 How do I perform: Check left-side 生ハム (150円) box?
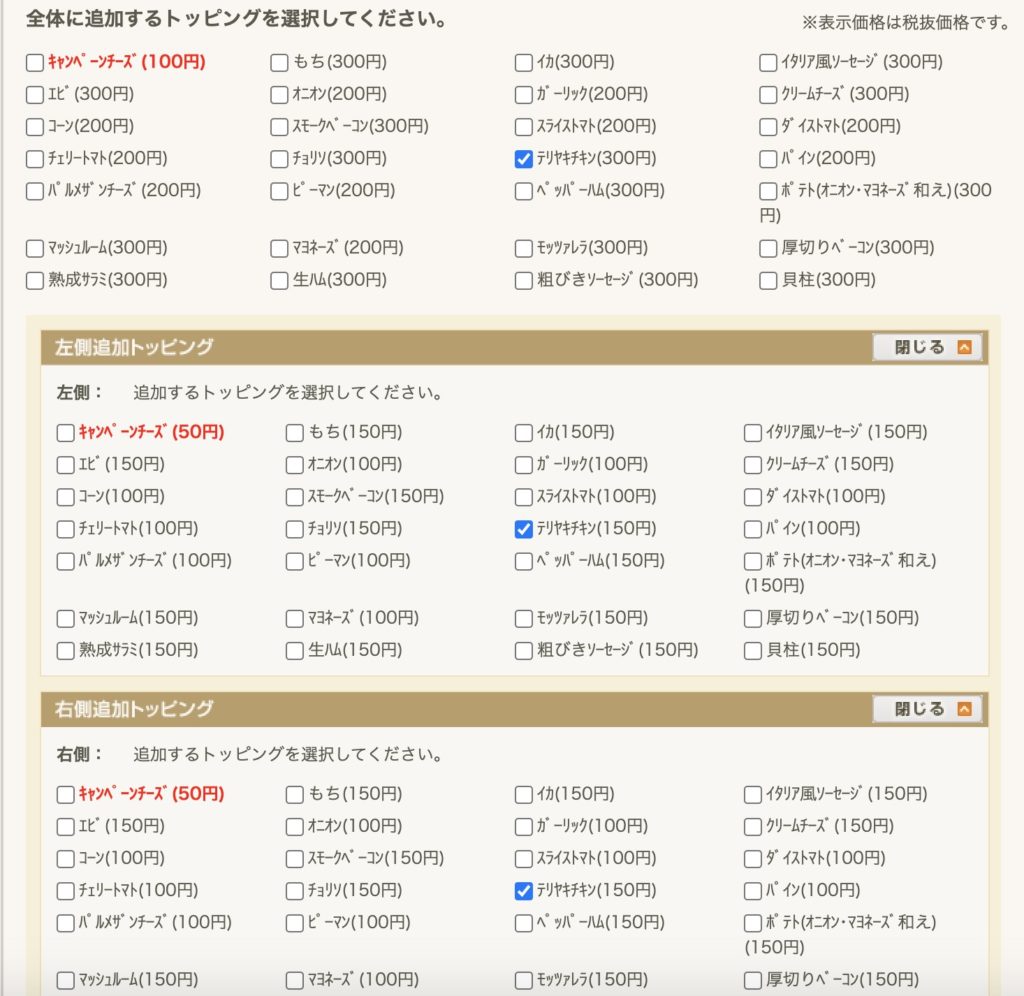coord(294,651)
